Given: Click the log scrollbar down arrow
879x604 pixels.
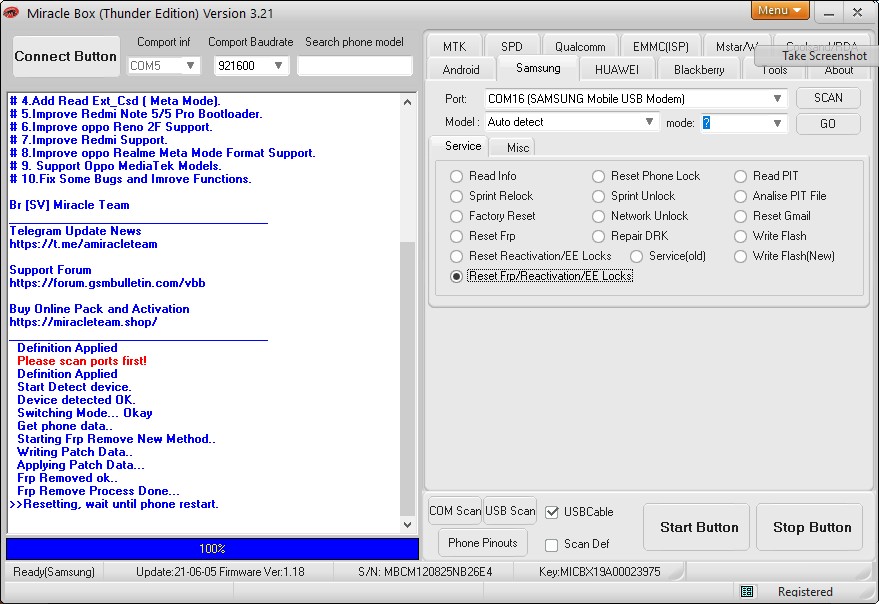Looking at the screenshot, I should (408, 525).
